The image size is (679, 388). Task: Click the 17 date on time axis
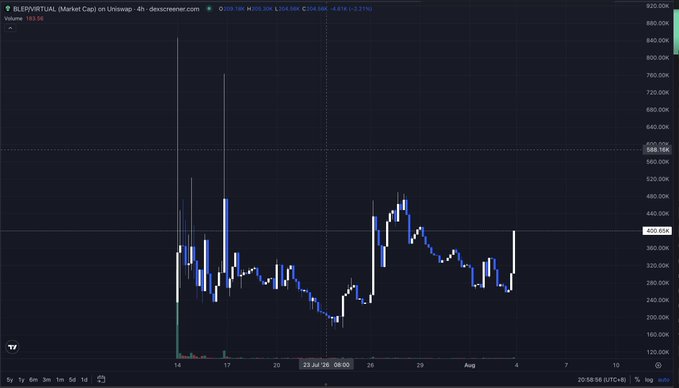click(x=227, y=365)
